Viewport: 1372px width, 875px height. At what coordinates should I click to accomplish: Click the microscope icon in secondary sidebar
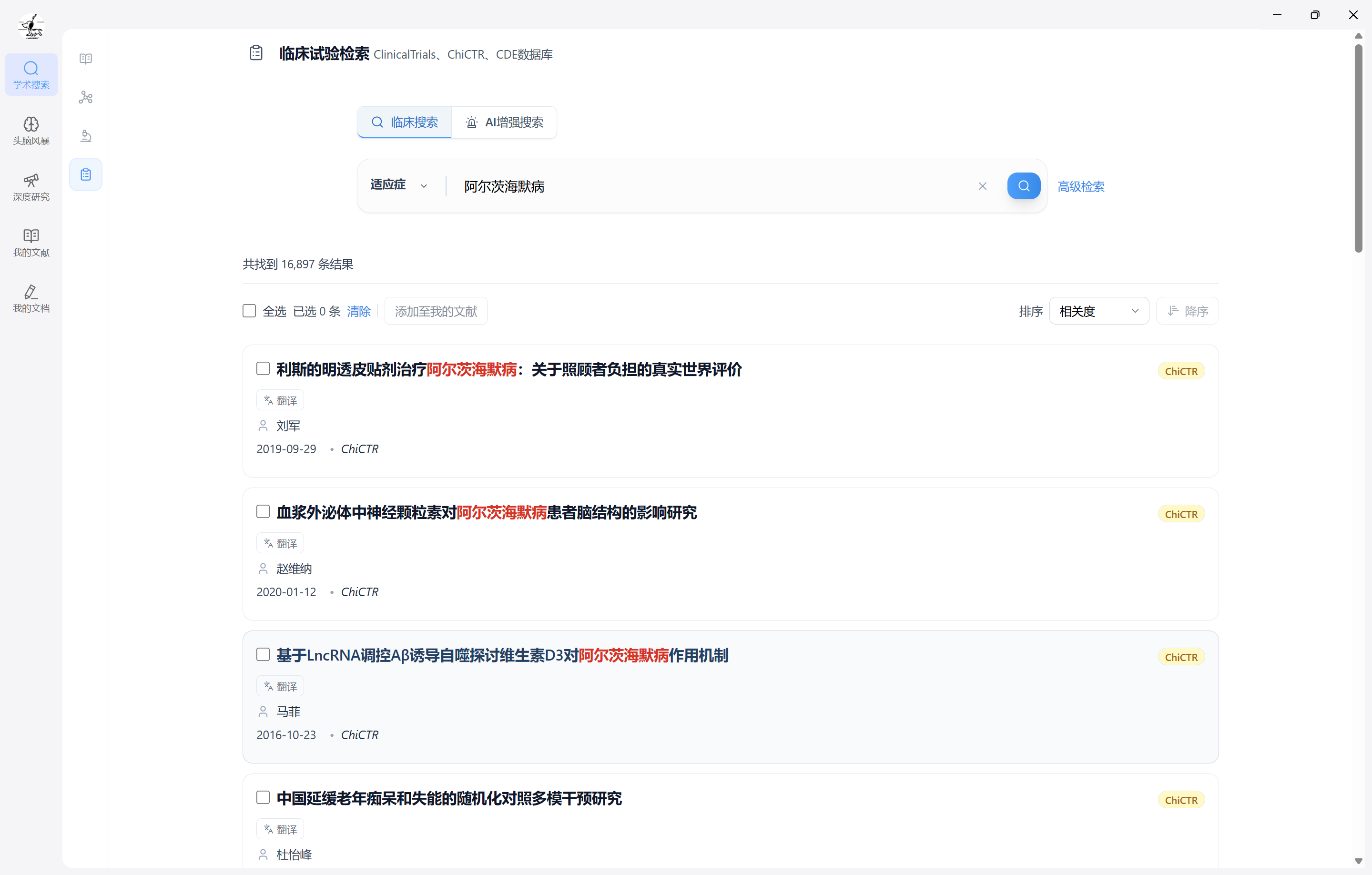tap(85, 135)
